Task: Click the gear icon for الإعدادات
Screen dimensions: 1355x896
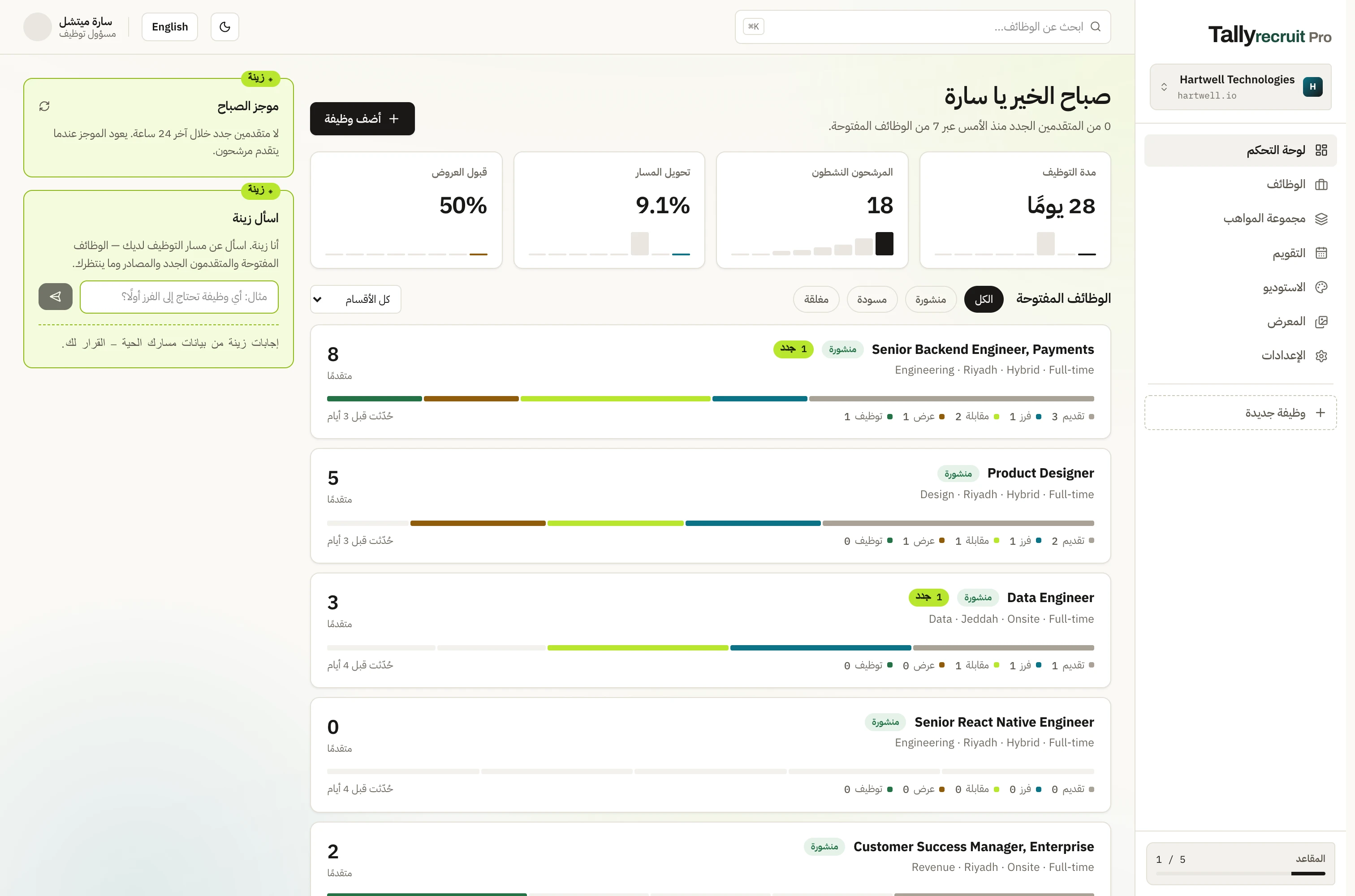Action: (x=1320, y=356)
